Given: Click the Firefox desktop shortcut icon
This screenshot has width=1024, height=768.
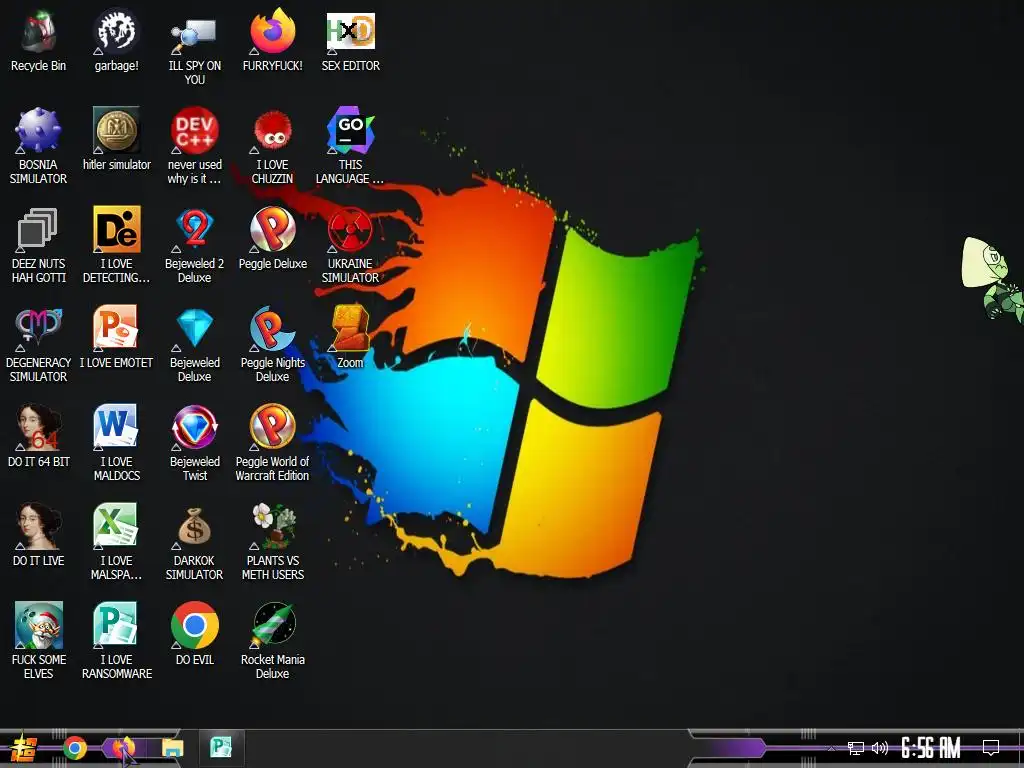Looking at the screenshot, I should pos(272,32).
